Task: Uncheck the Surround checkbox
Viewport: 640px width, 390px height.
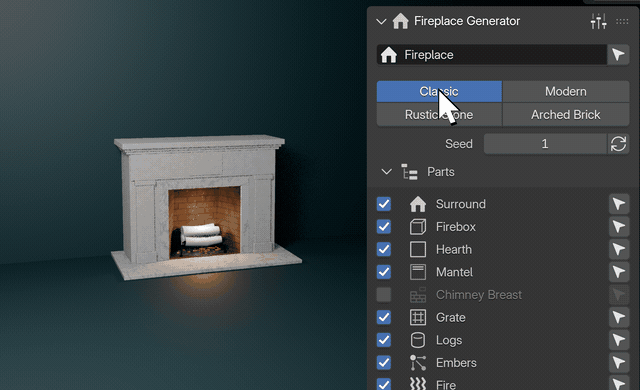Action: (384, 204)
